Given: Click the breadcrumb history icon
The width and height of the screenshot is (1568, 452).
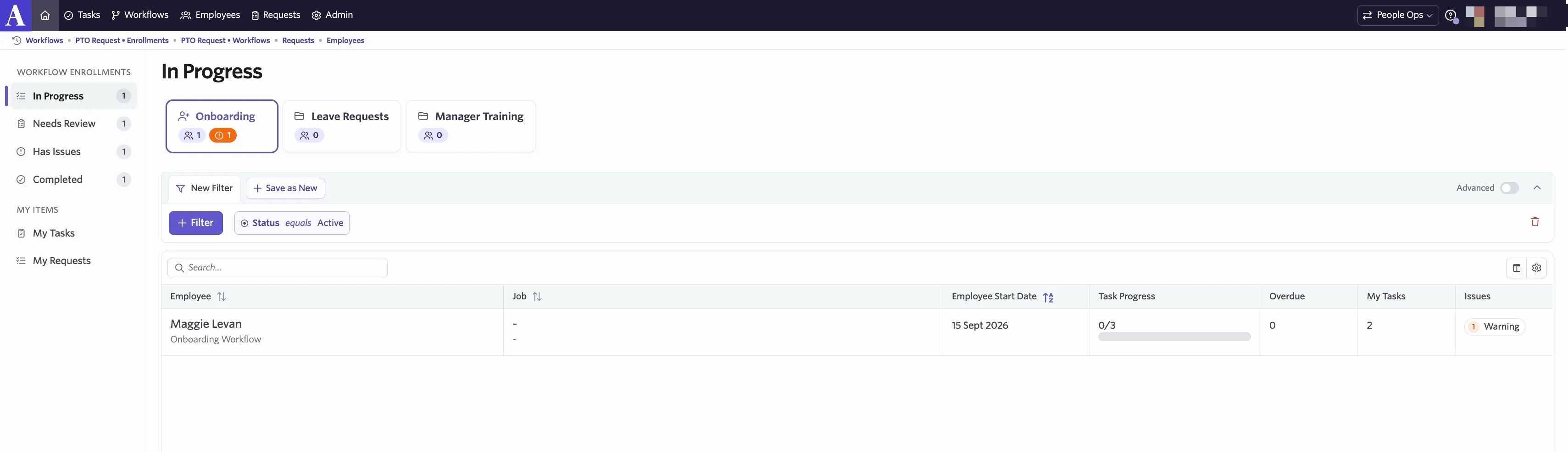Looking at the screenshot, I should 17,41.
